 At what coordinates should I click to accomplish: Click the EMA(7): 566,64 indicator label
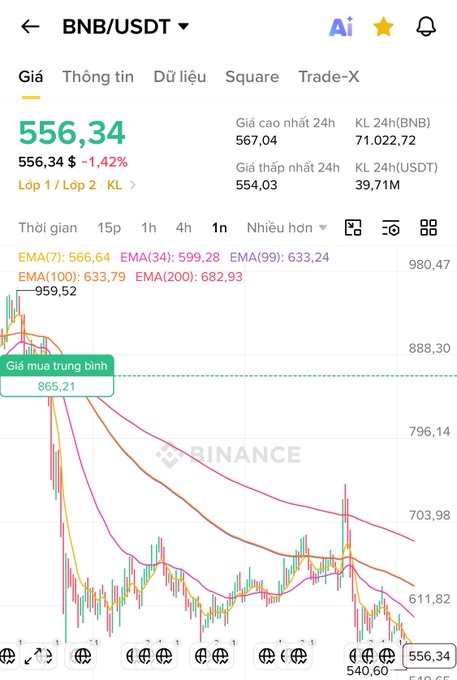click(x=64, y=258)
